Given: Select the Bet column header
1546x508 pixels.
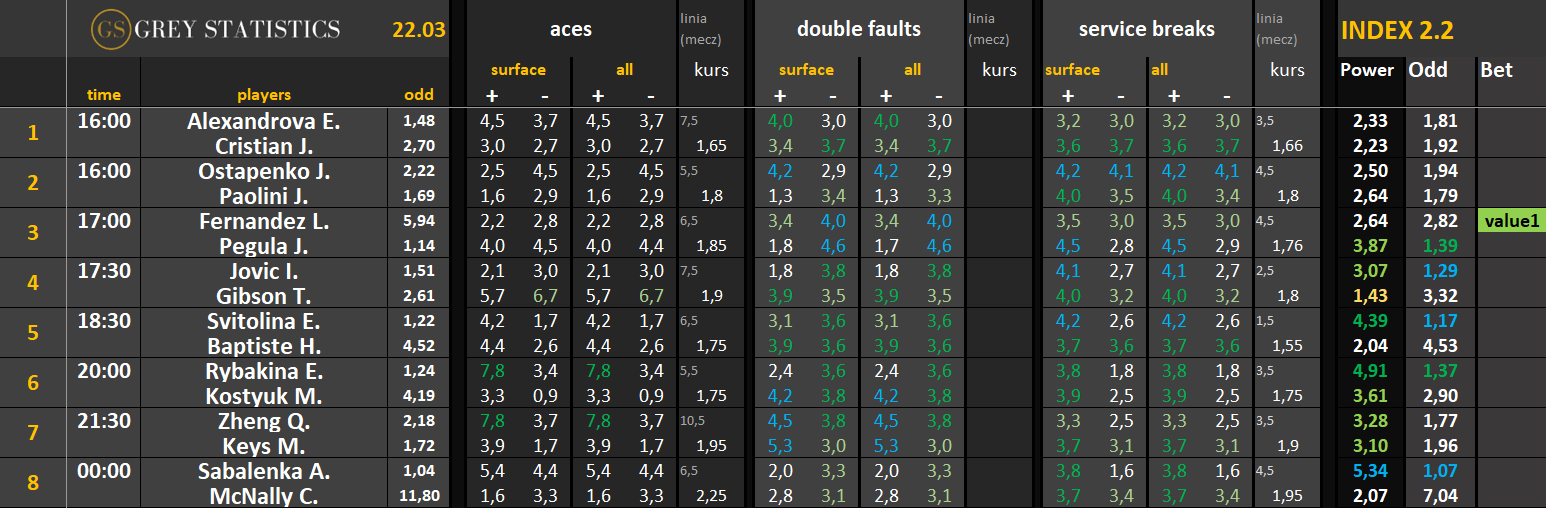Looking at the screenshot, I should tap(1496, 70).
